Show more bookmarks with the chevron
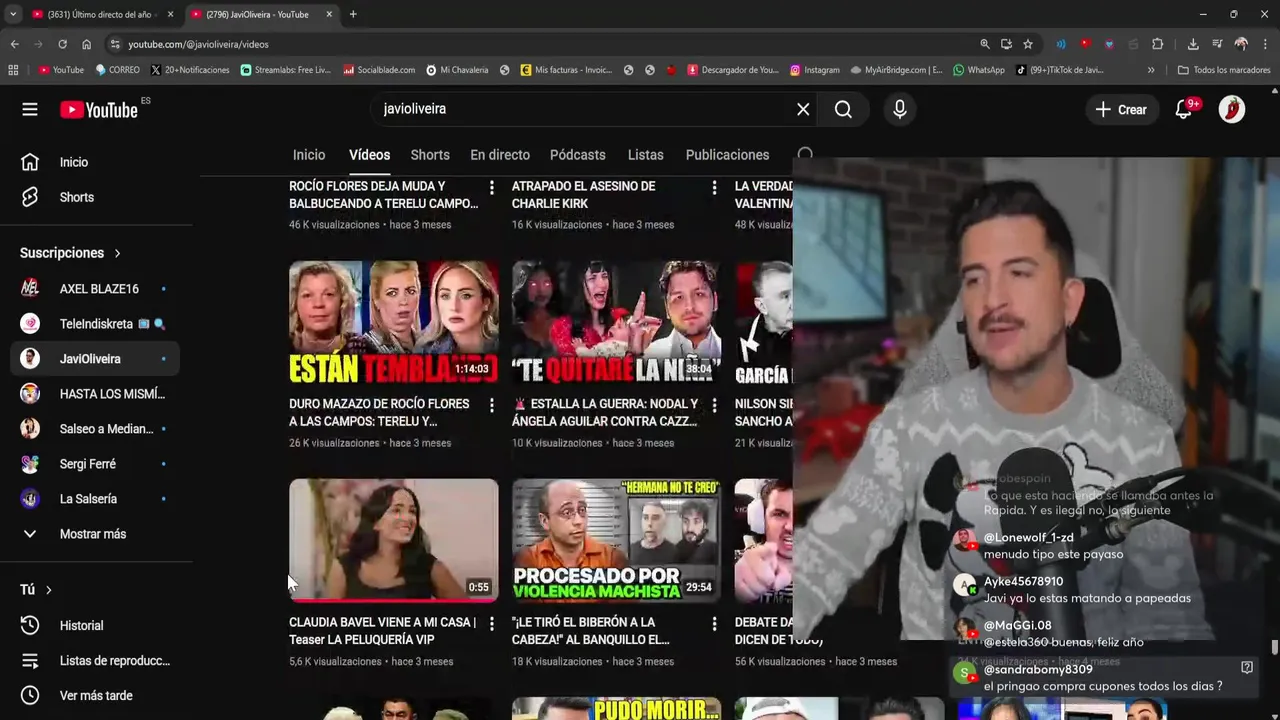The width and height of the screenshot is (1280, 720). click(1151, 70)
